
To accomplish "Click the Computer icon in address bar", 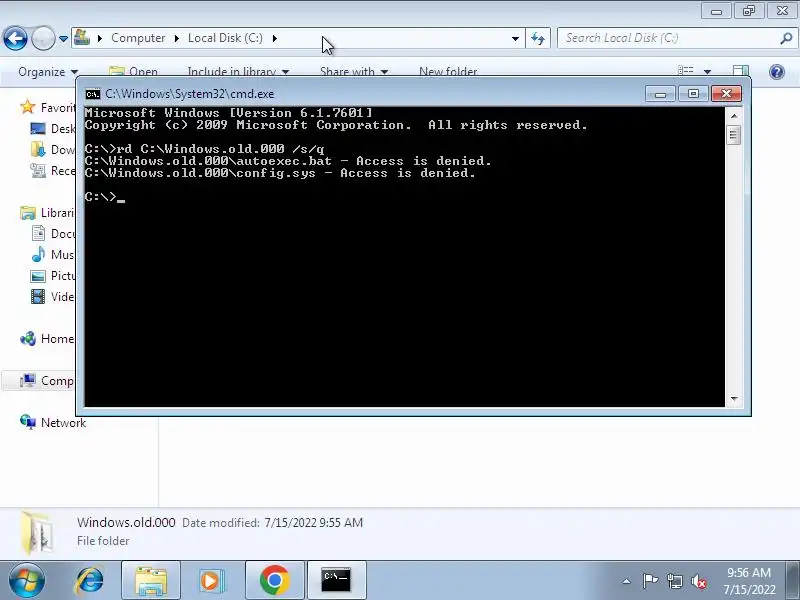I will point(82,38).
